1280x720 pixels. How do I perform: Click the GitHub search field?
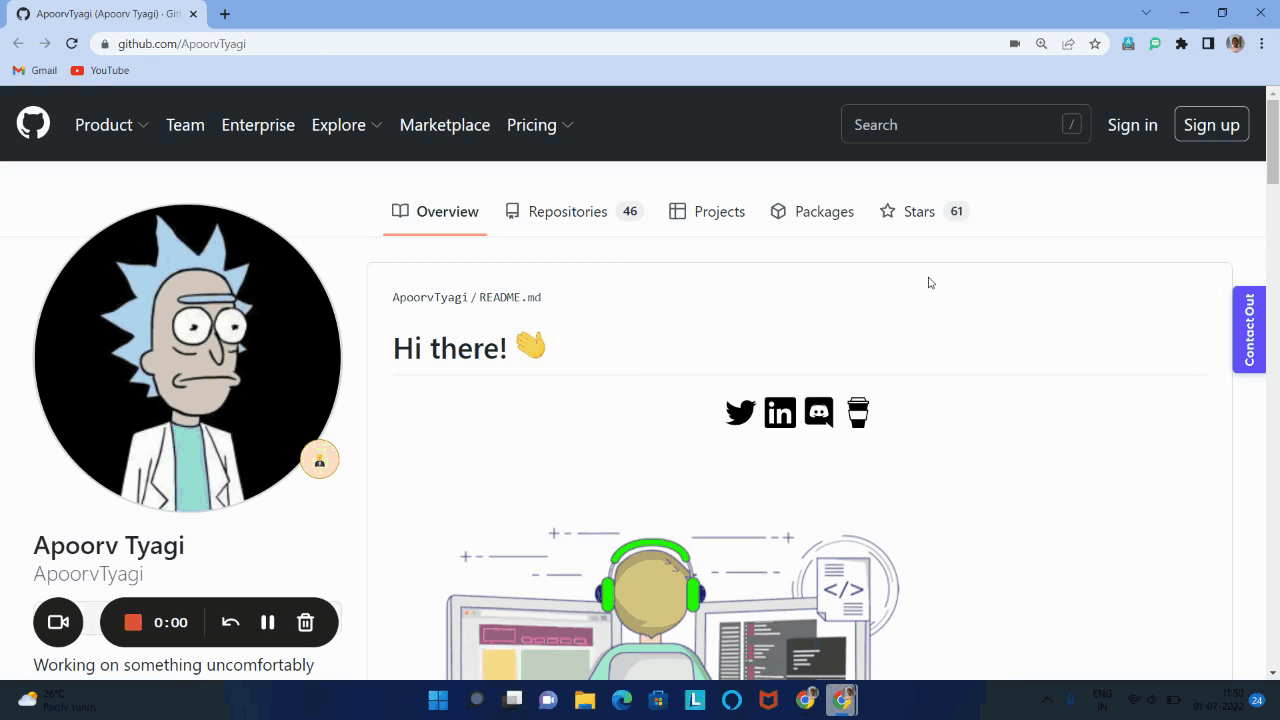(x=965, y=124)
